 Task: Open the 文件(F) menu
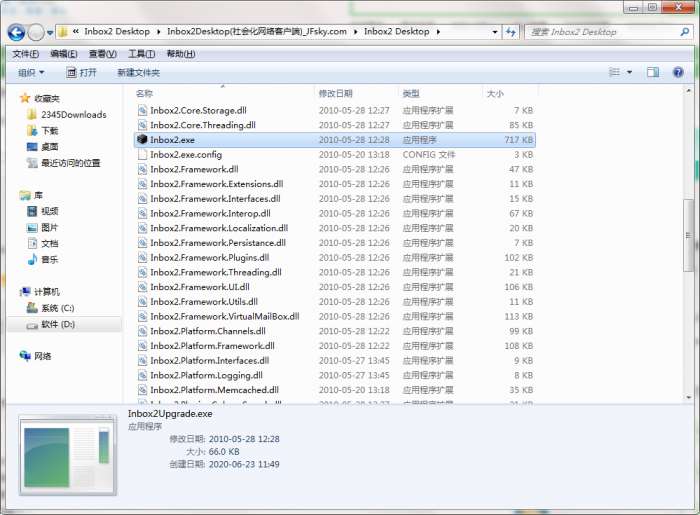(x=25, y=54)
